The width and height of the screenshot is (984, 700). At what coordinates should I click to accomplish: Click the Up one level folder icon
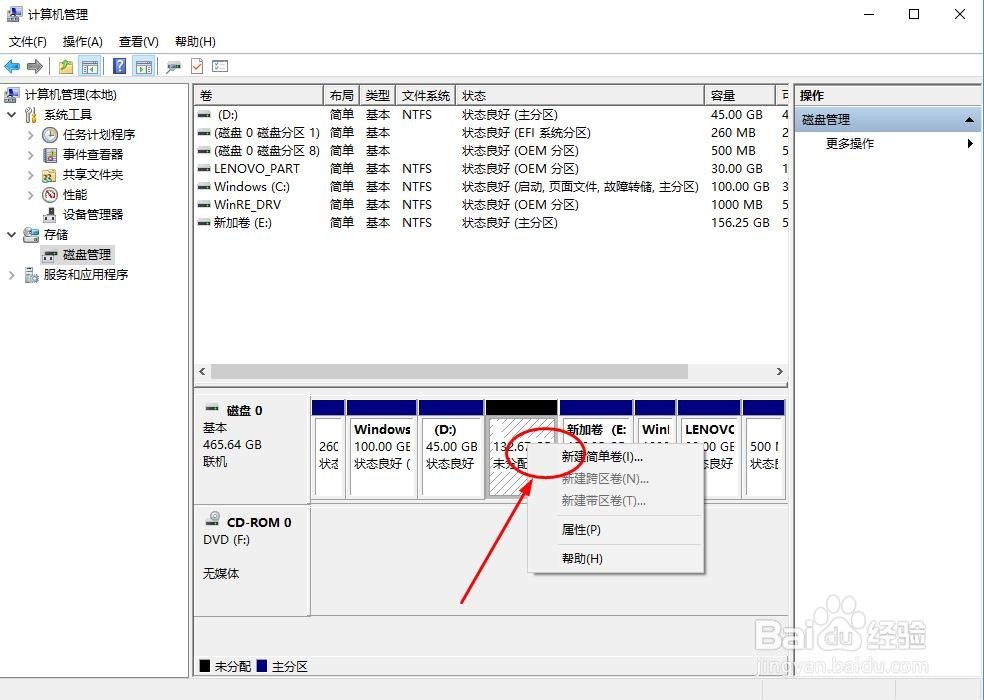pyautogui.click(x=65, y=66)
